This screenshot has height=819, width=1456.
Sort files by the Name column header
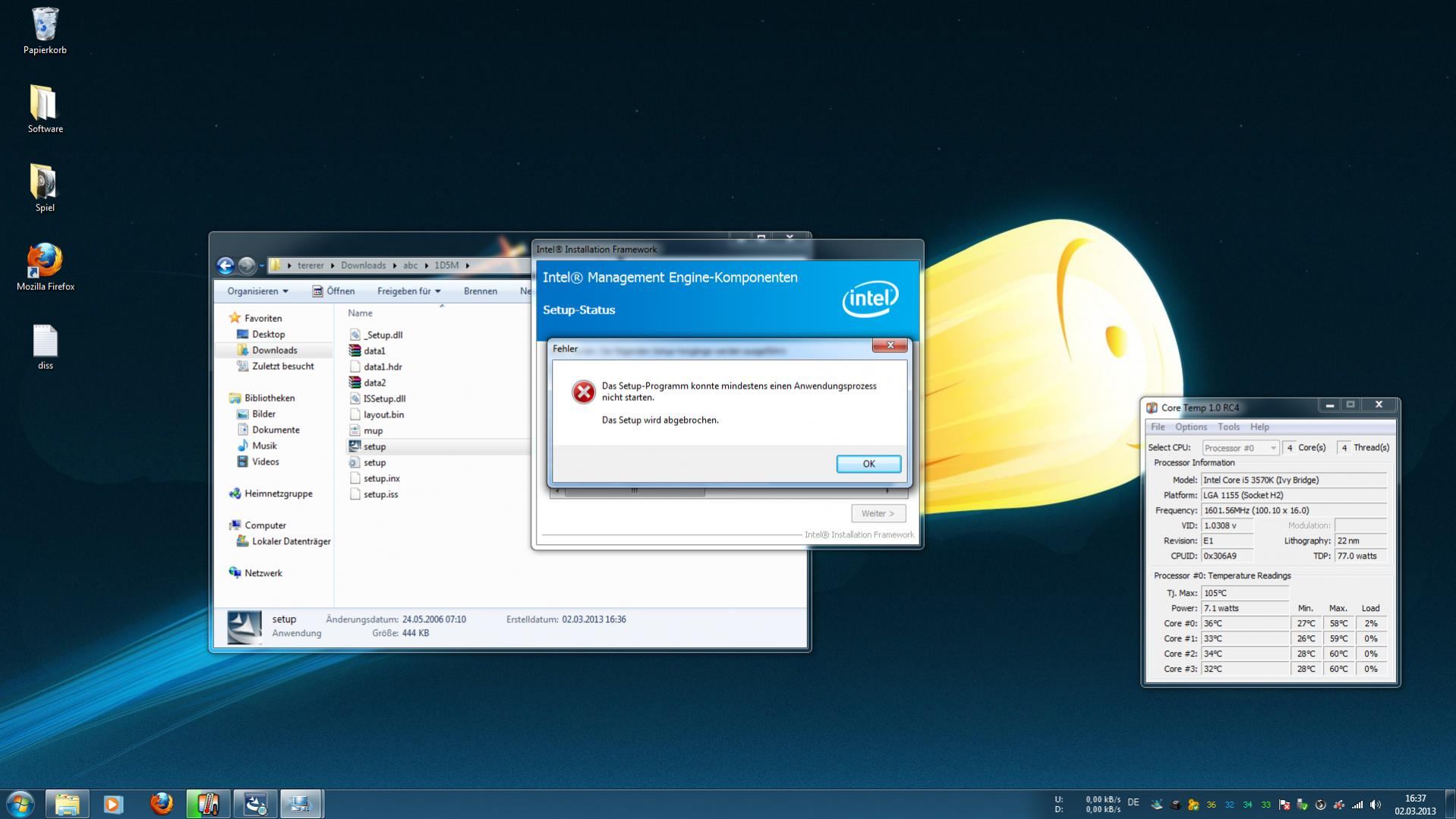click(360, 313)
